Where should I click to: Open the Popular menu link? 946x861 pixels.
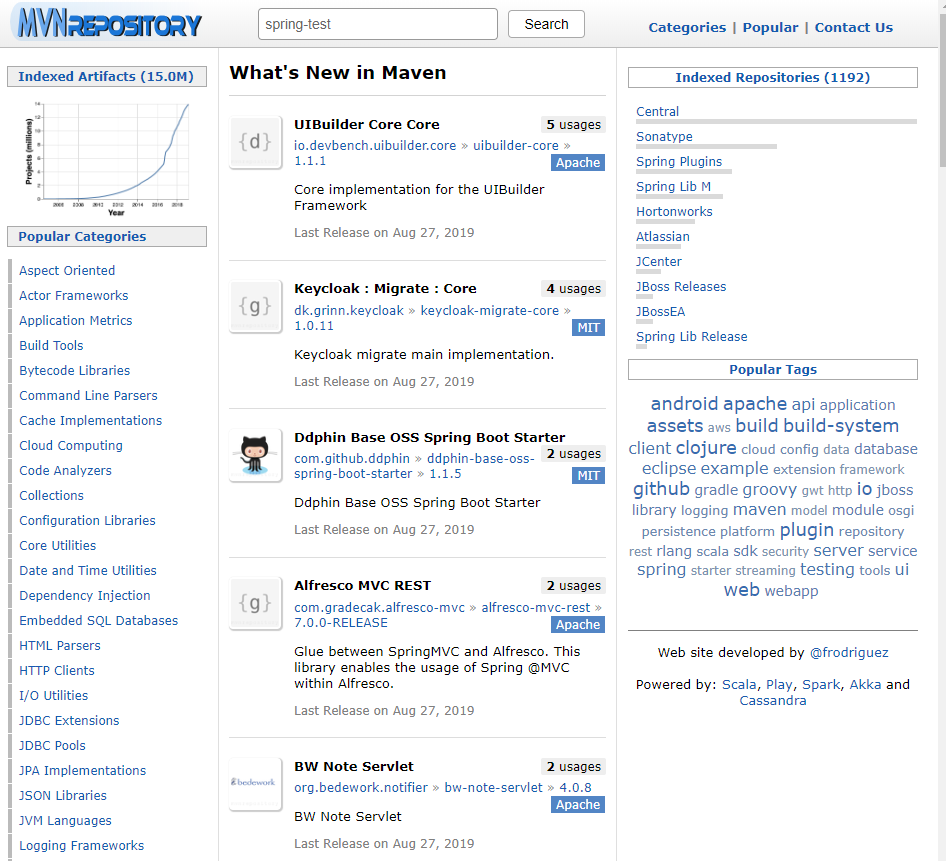point(770,28)
